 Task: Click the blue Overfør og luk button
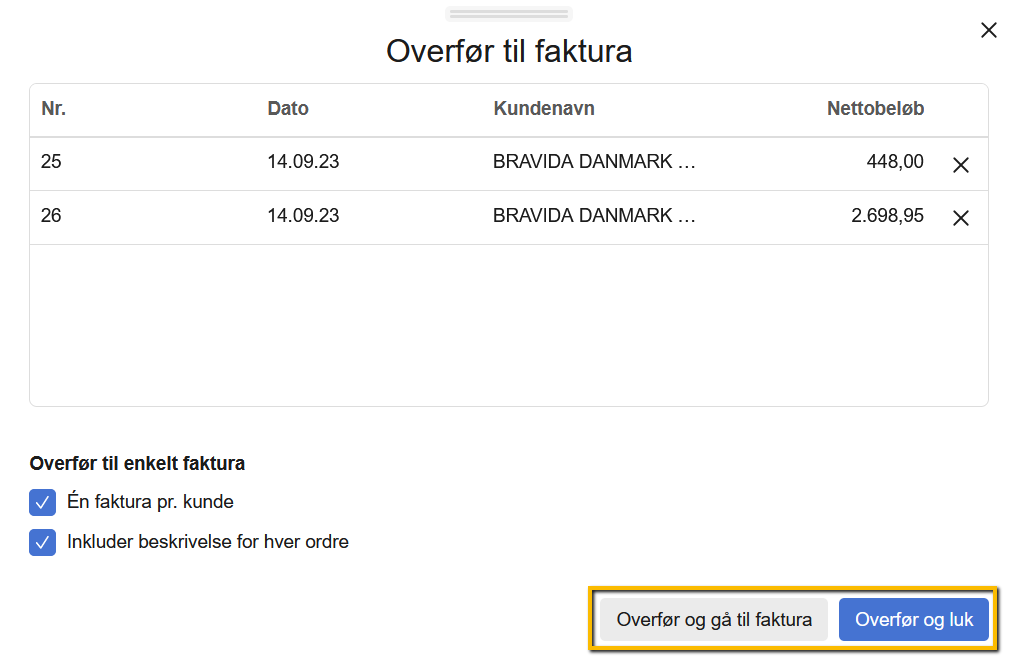pyautogui.click(x=913, y=619)
